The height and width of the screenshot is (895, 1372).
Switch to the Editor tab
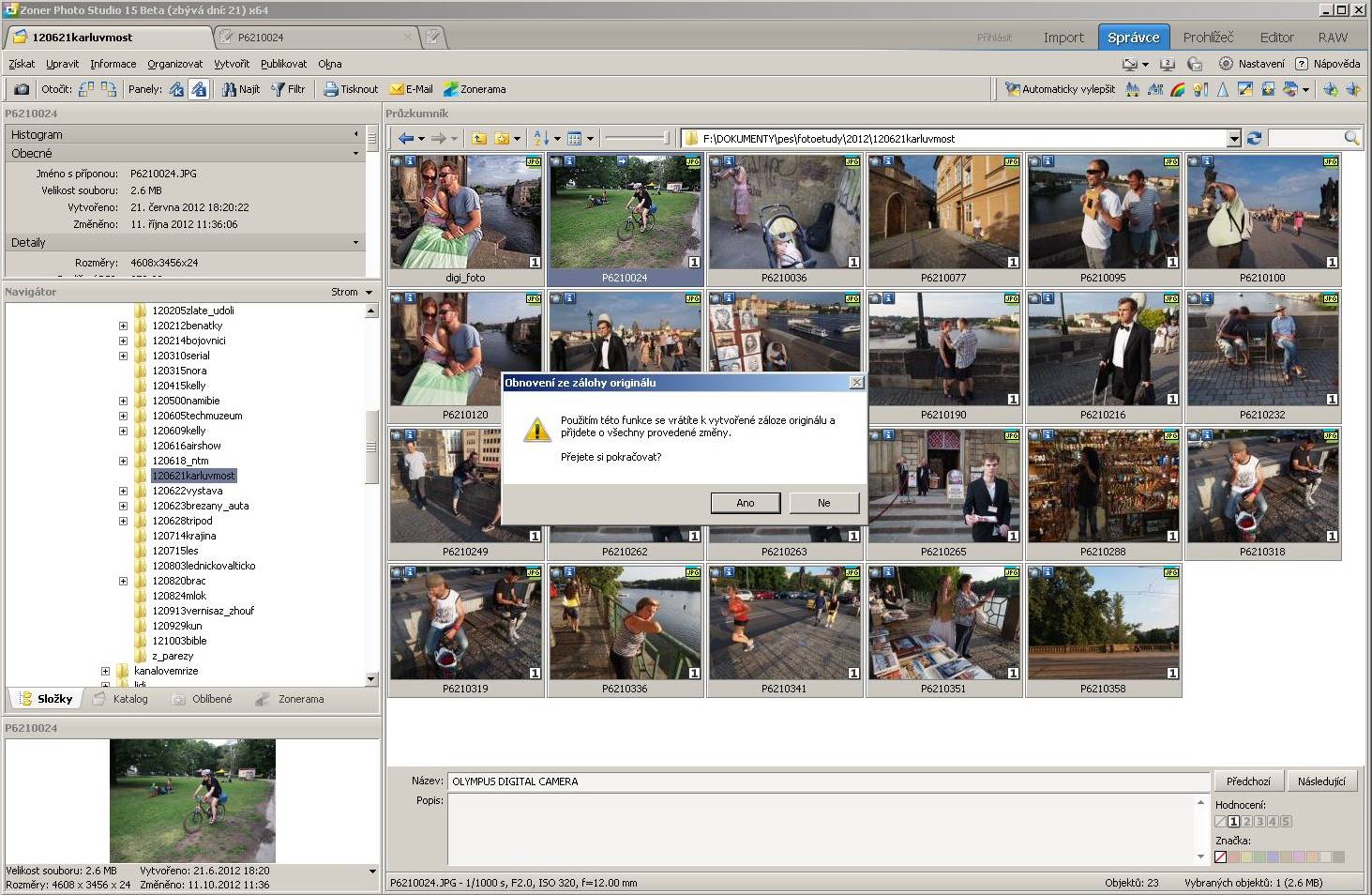1275,38
